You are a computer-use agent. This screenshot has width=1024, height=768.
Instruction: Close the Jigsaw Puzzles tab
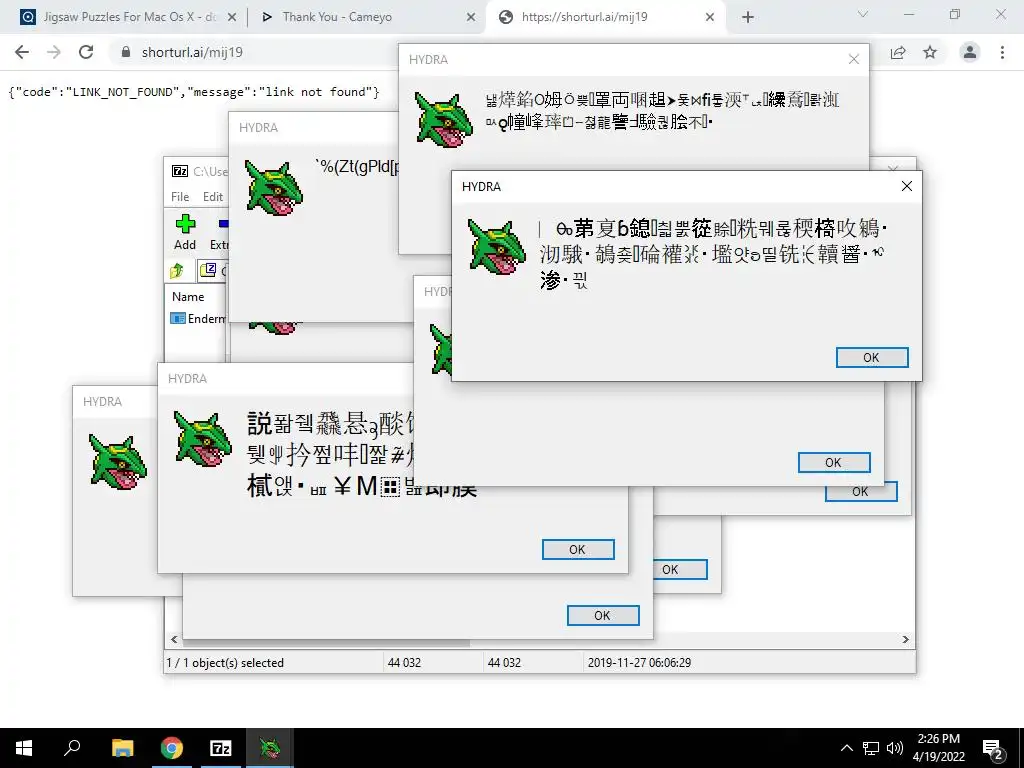(232, 18)
